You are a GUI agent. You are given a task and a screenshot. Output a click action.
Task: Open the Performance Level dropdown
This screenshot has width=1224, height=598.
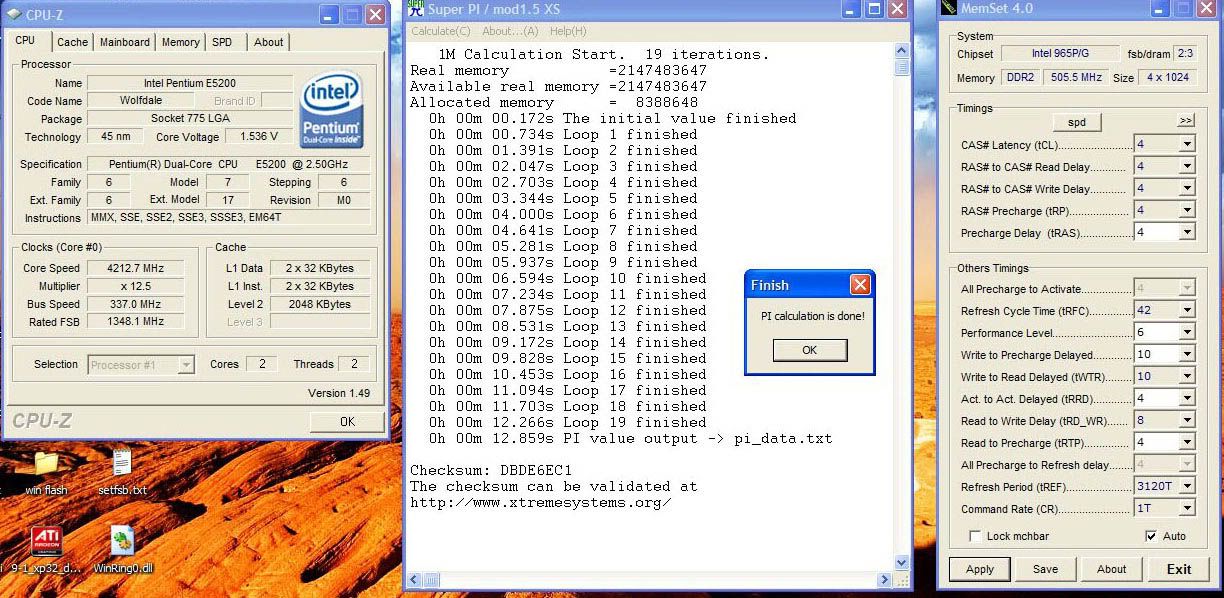coord(1187,333)
